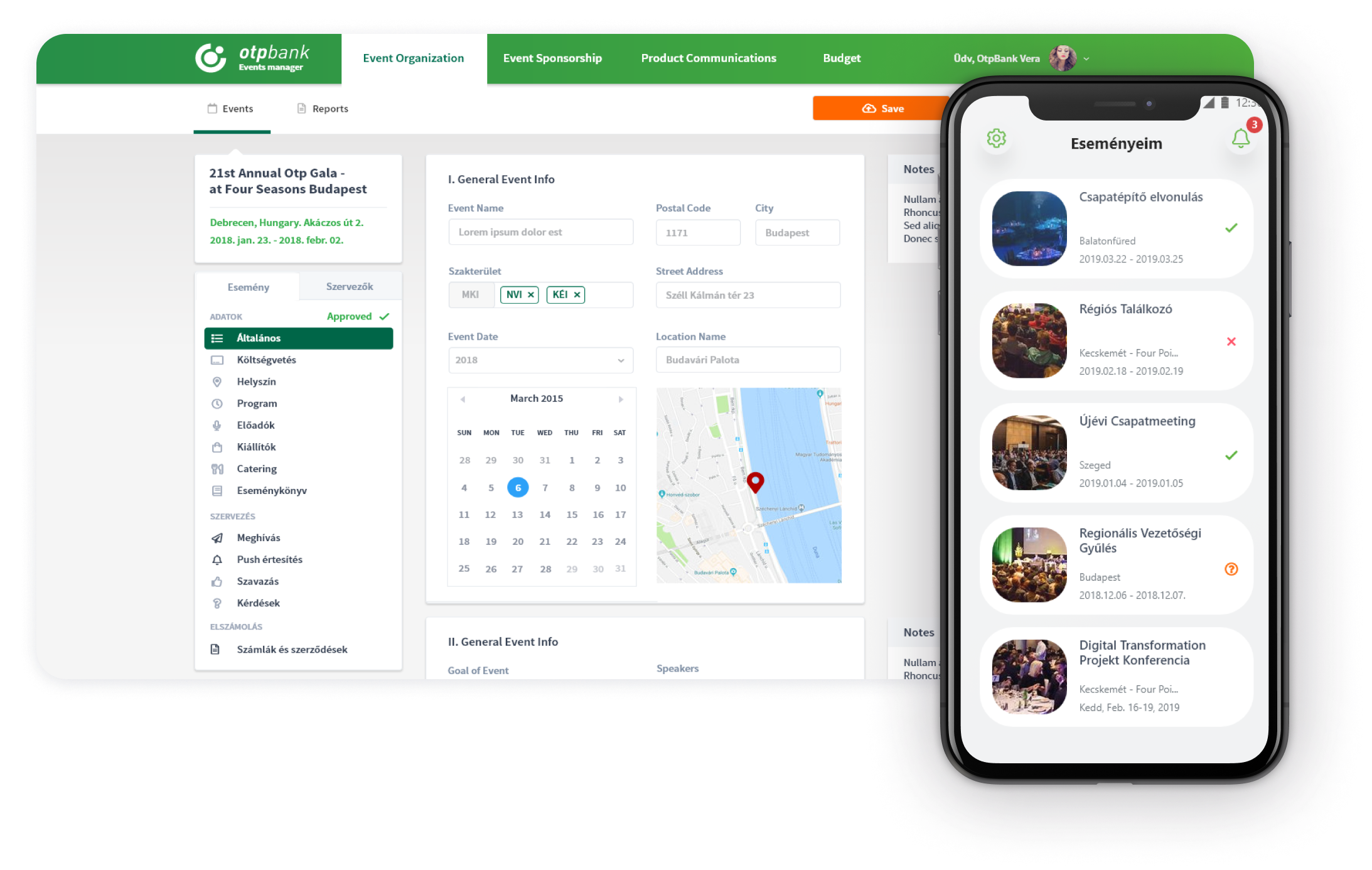Screen dimensions: 1372x870
Task: Go to the Budget tab
Action: click(842, 58)
